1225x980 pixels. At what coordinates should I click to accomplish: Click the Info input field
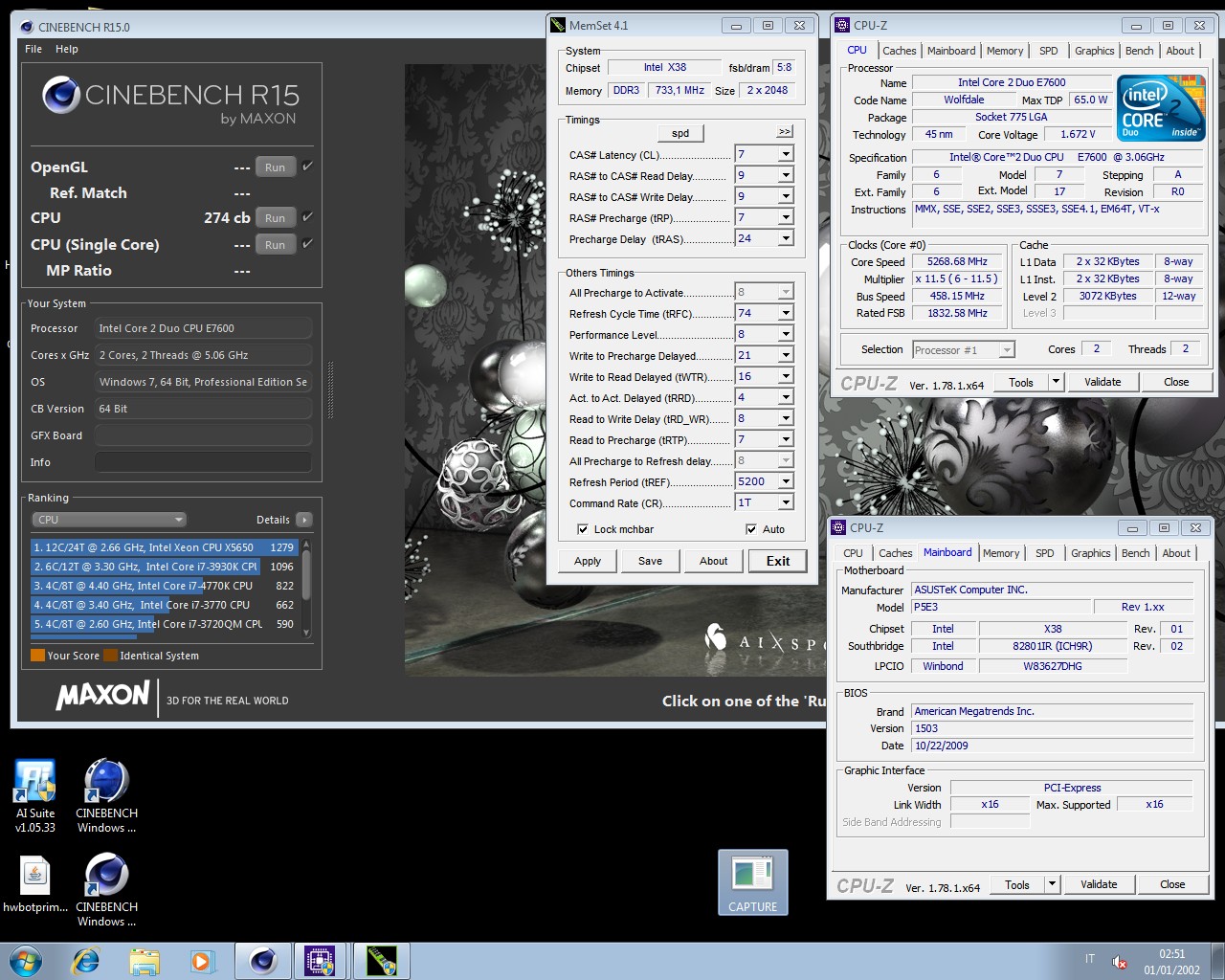click(203, 462)
